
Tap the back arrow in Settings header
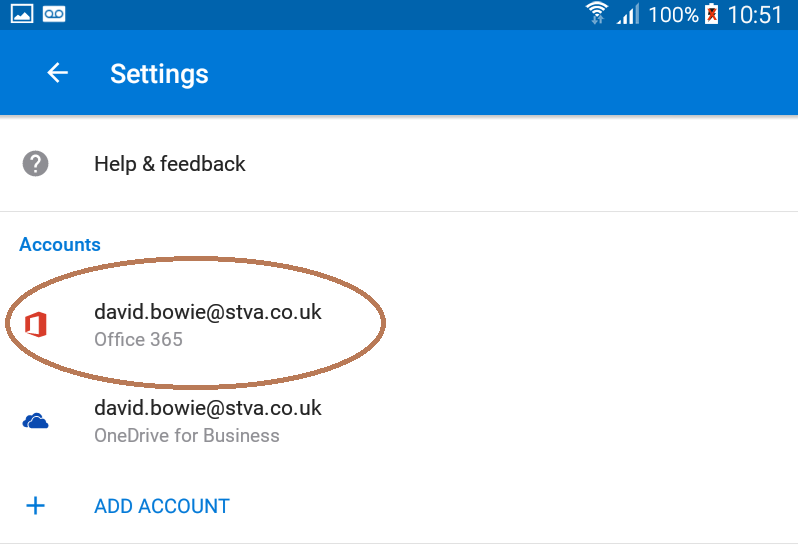(x=57, y=73)
